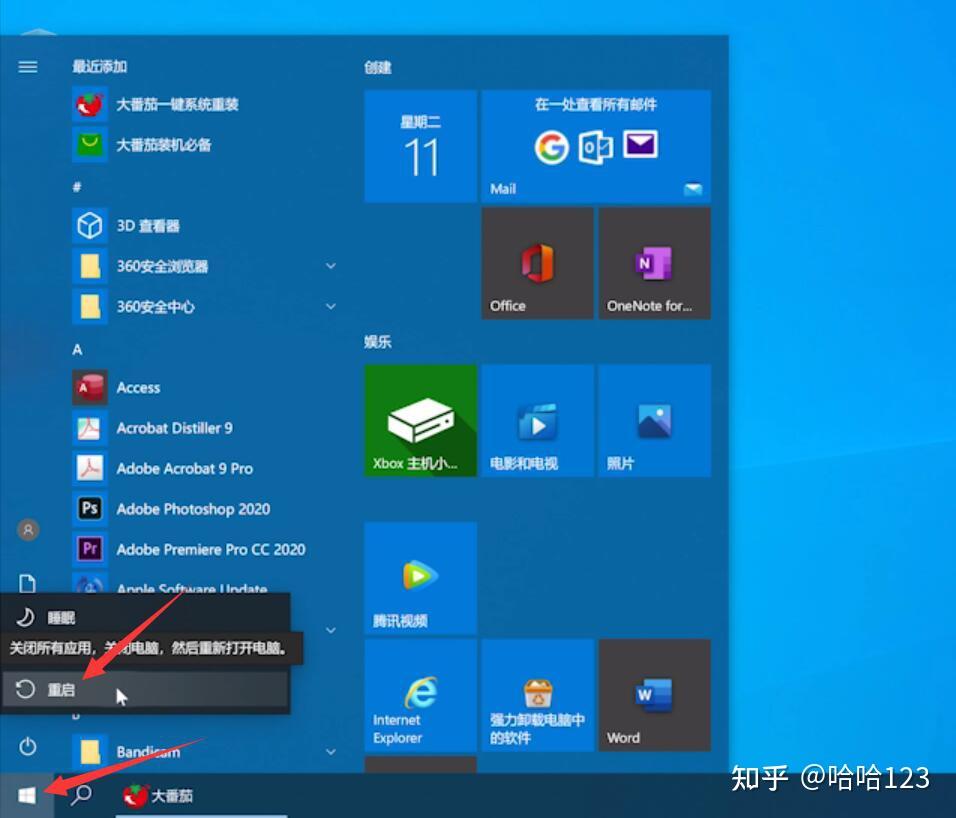The height and width of the screenshot is (818, 956).
Task: Select 重启 from the power menu
Action: point(145,689)
